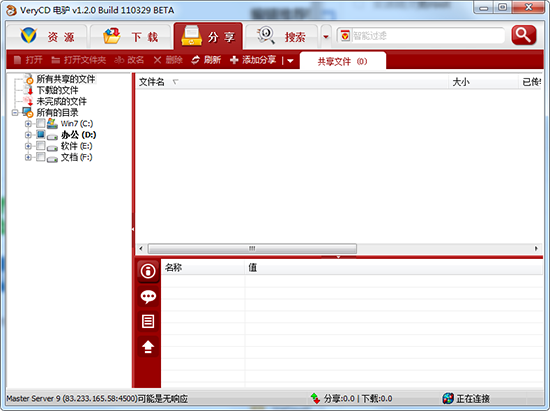Screen dimensions: 550x411
Task: Collapse the bottom detail panel via splitter arrow
Action: click(x=338, y=257)
